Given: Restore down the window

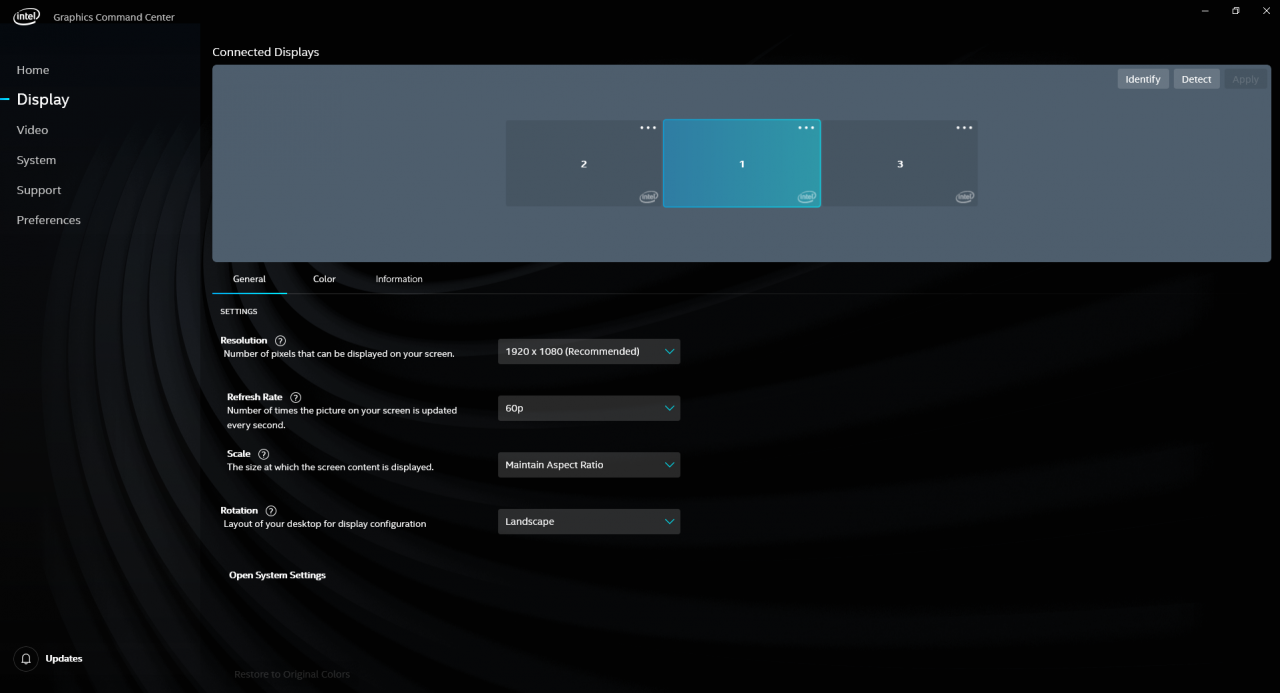Looking at the screenshot, I should 1236,11.
